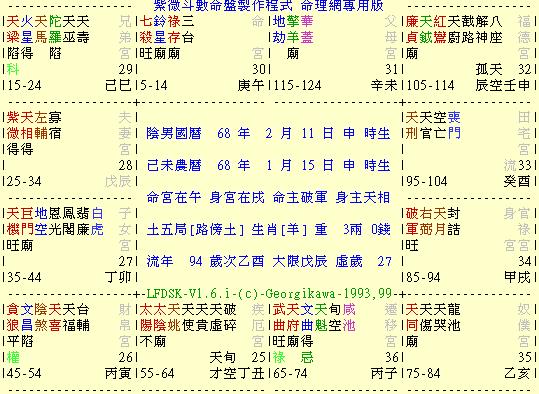The image size is (539, 394).
Task: Click the green 權 marker
Action: pyautogui.click(x=13, y=358)
